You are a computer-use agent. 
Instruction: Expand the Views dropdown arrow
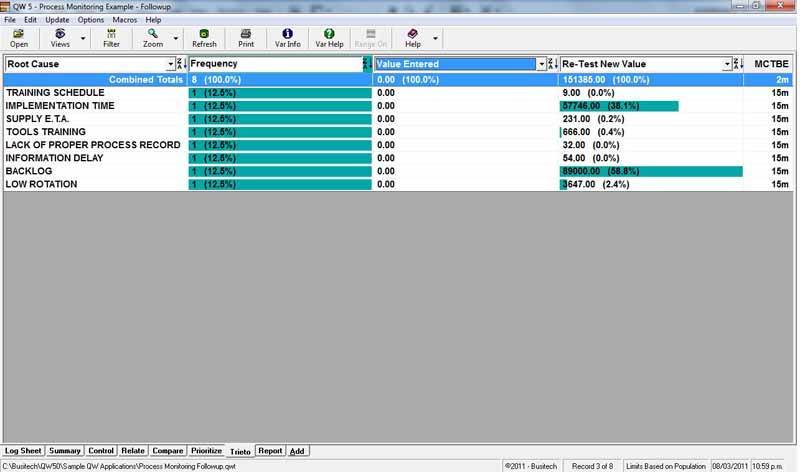(83, 38)
